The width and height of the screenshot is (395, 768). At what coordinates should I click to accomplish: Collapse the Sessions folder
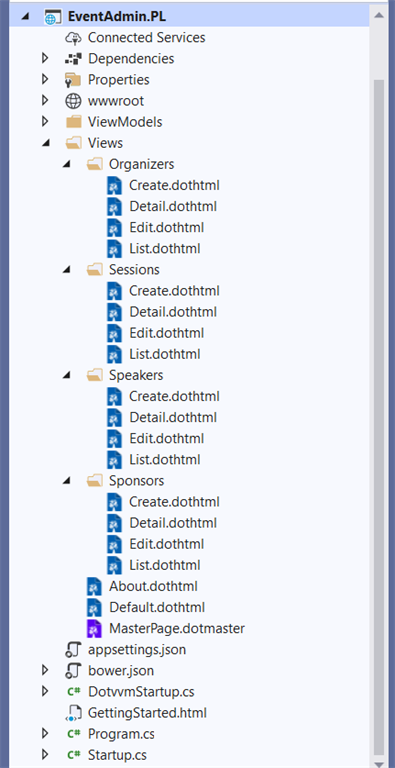[x=67, y=270]
